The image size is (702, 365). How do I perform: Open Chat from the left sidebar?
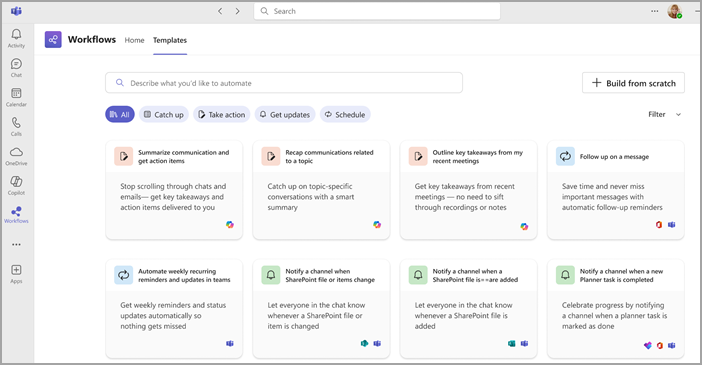click(16, 68)
